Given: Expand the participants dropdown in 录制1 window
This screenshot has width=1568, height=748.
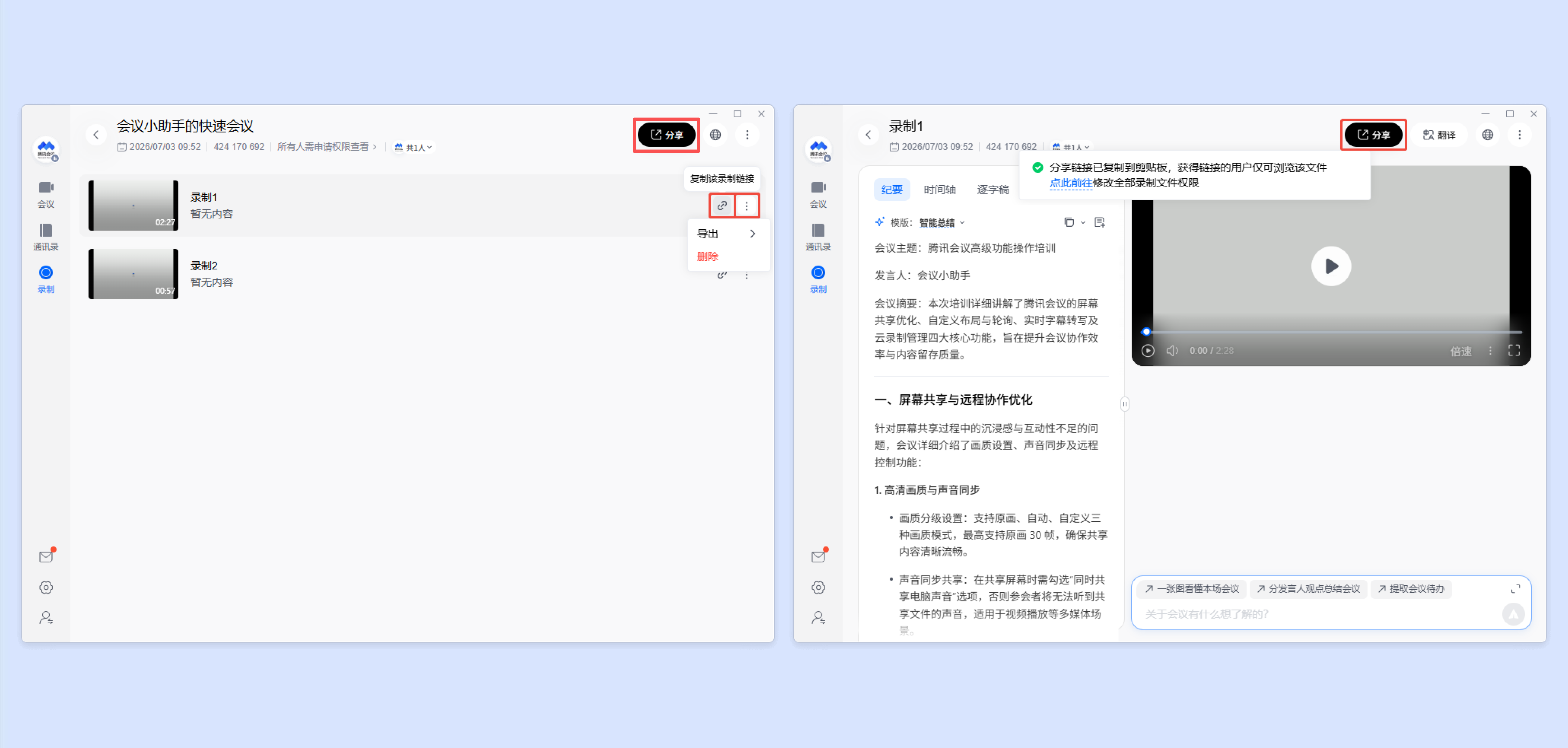Looking at the screenshot, I should [x=1071, y=147].
